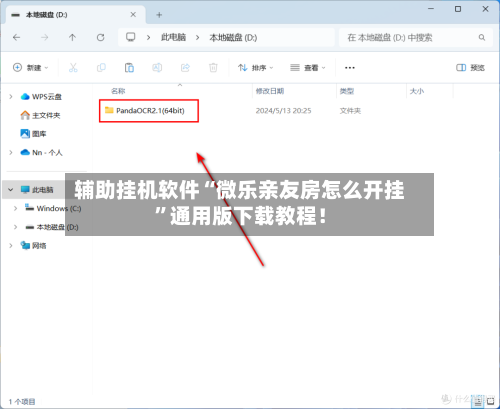Open Nn - 个人 OneDrive in sidebar
500x409 pixels.
click(x=41, y=152)
